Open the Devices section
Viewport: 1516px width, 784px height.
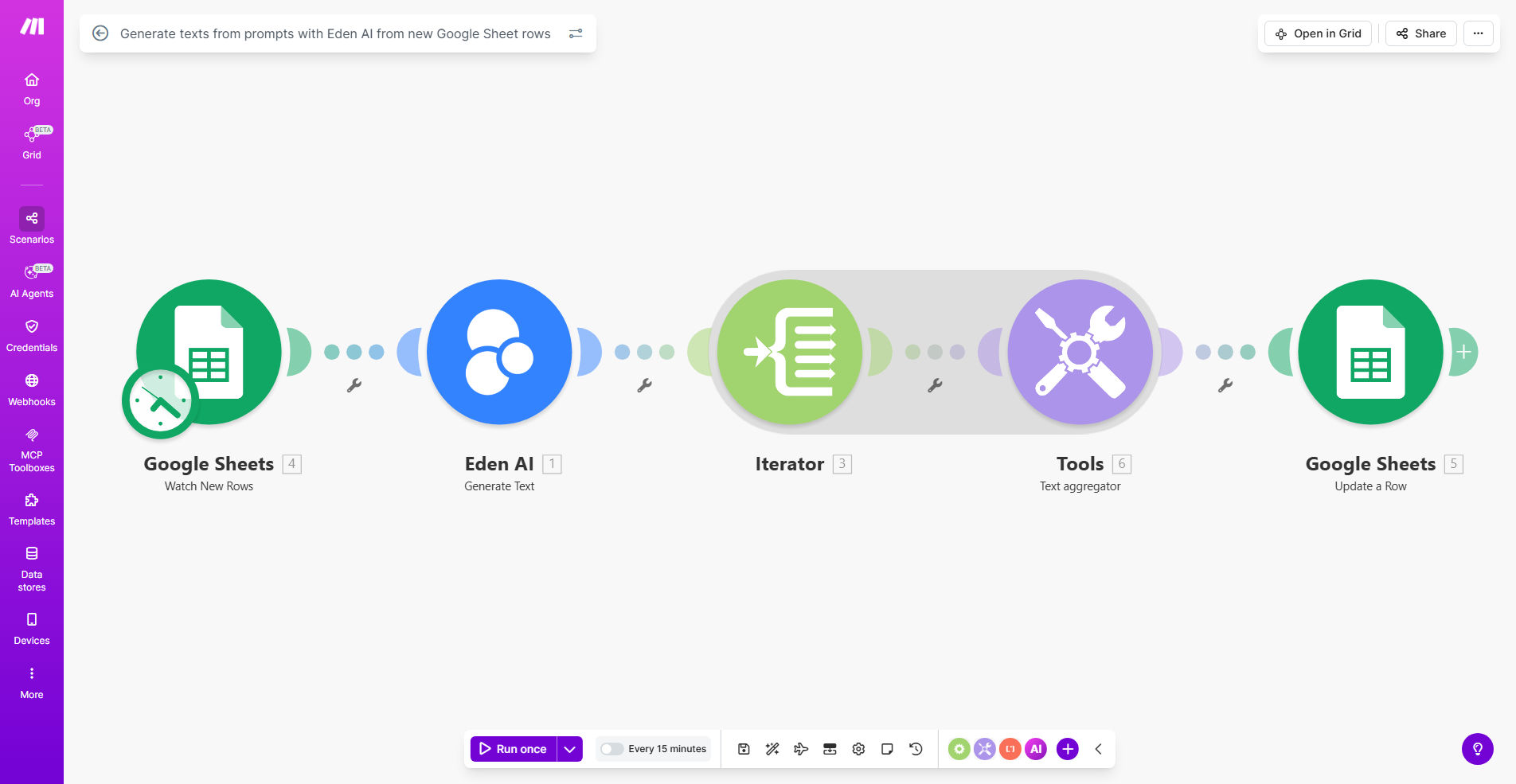pos(32,630)
